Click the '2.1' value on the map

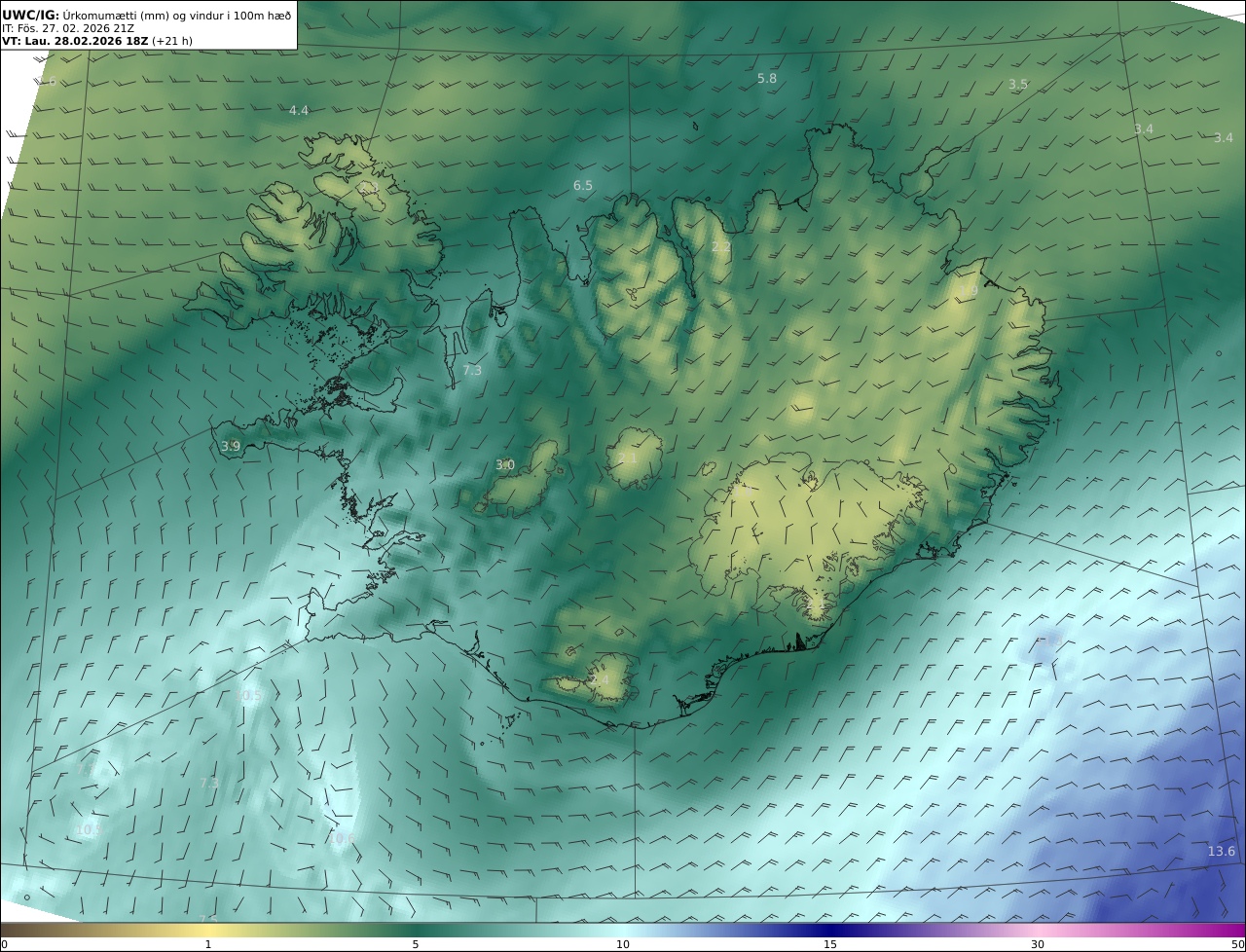click(x=628, y=458)
